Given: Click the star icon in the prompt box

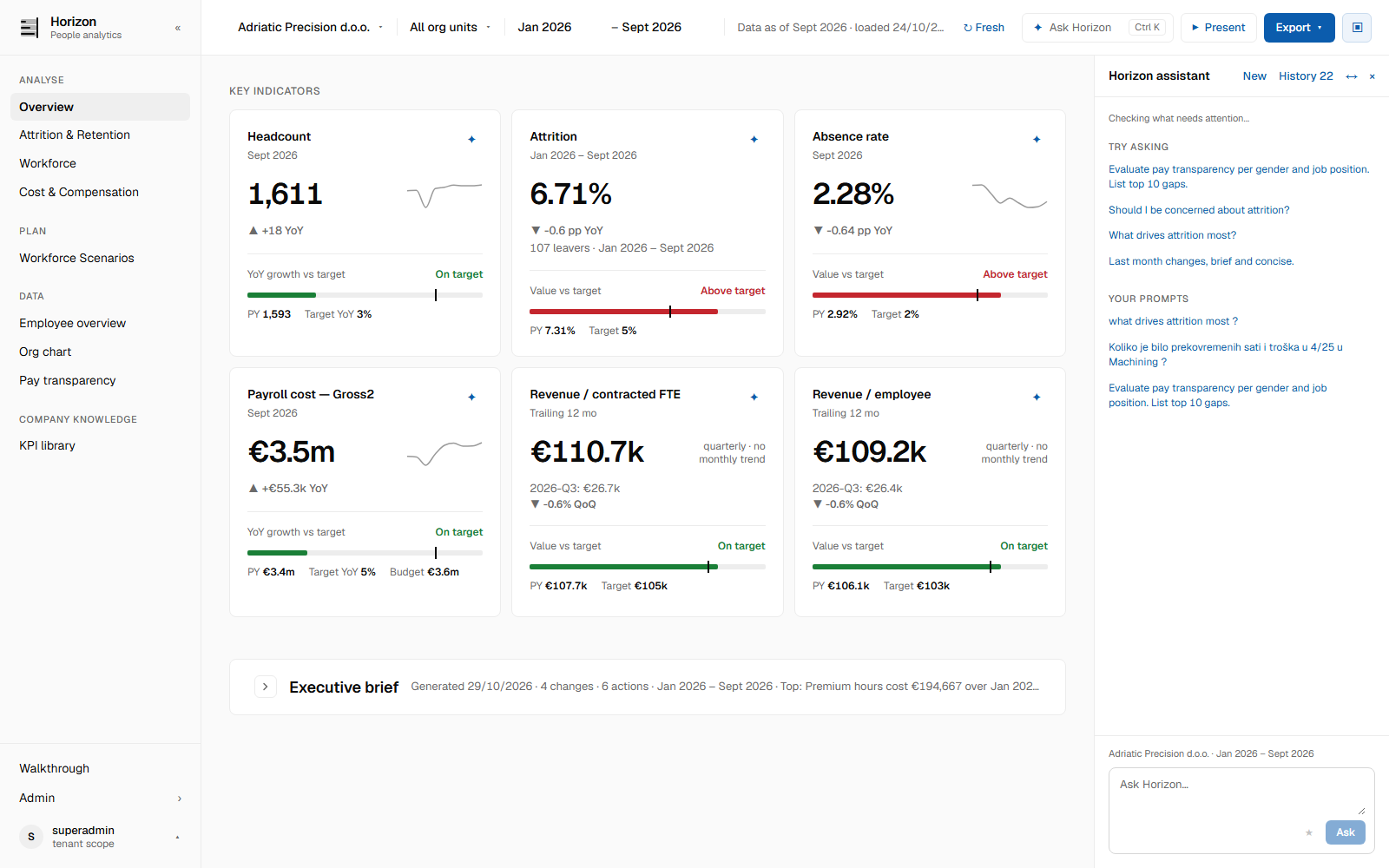Looking at the screenshot, I should 1309,832.
